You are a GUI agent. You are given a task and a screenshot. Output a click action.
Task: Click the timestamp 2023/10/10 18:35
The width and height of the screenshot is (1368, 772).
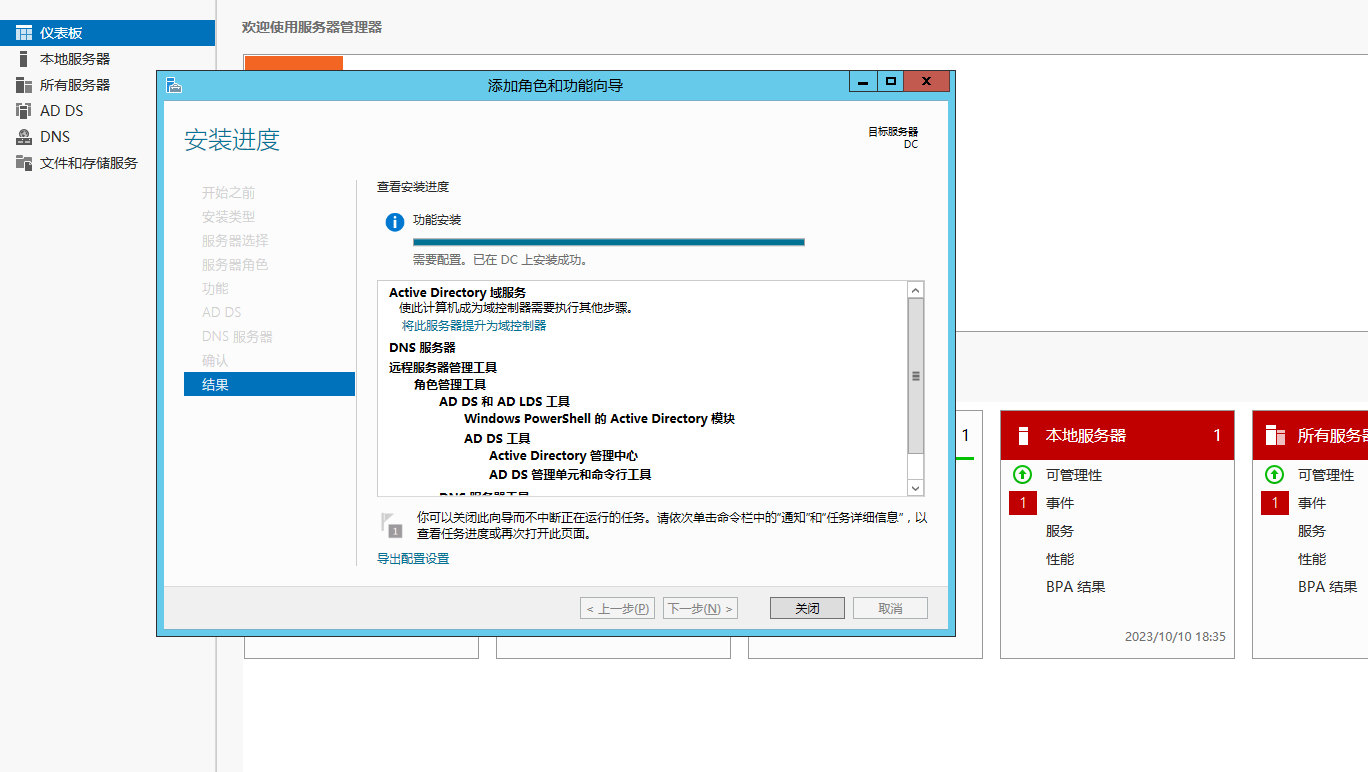pos(1175,636)
